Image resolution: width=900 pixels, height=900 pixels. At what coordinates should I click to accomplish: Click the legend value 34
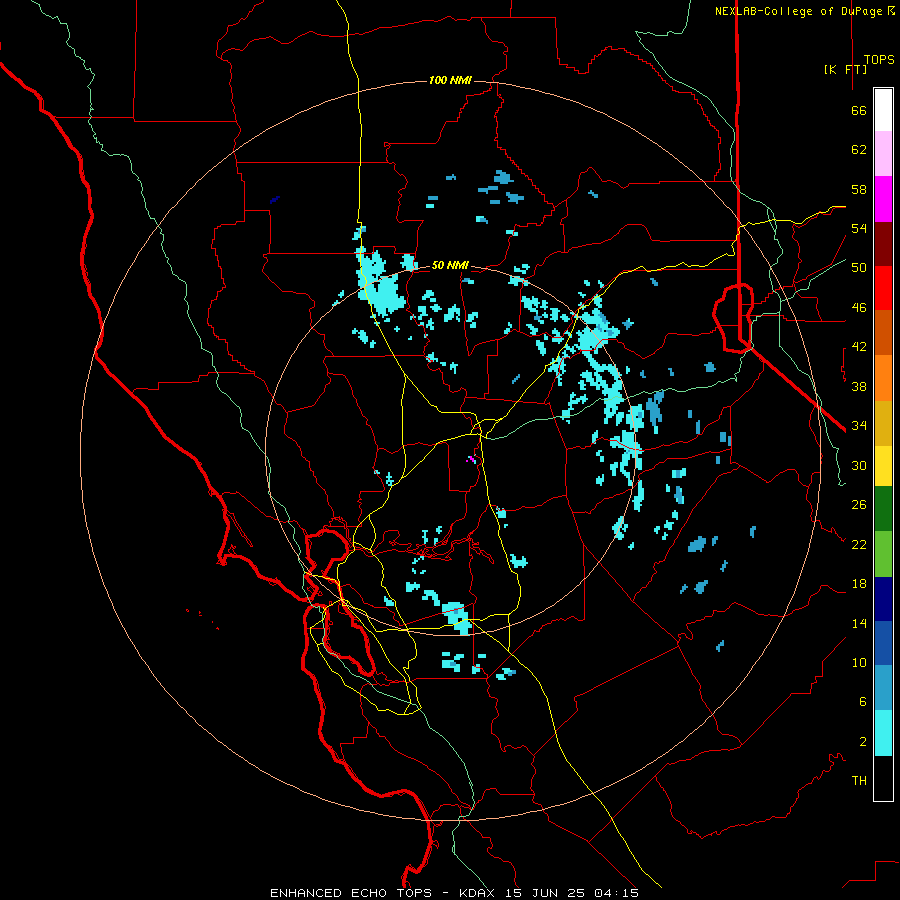coord(859,426)
